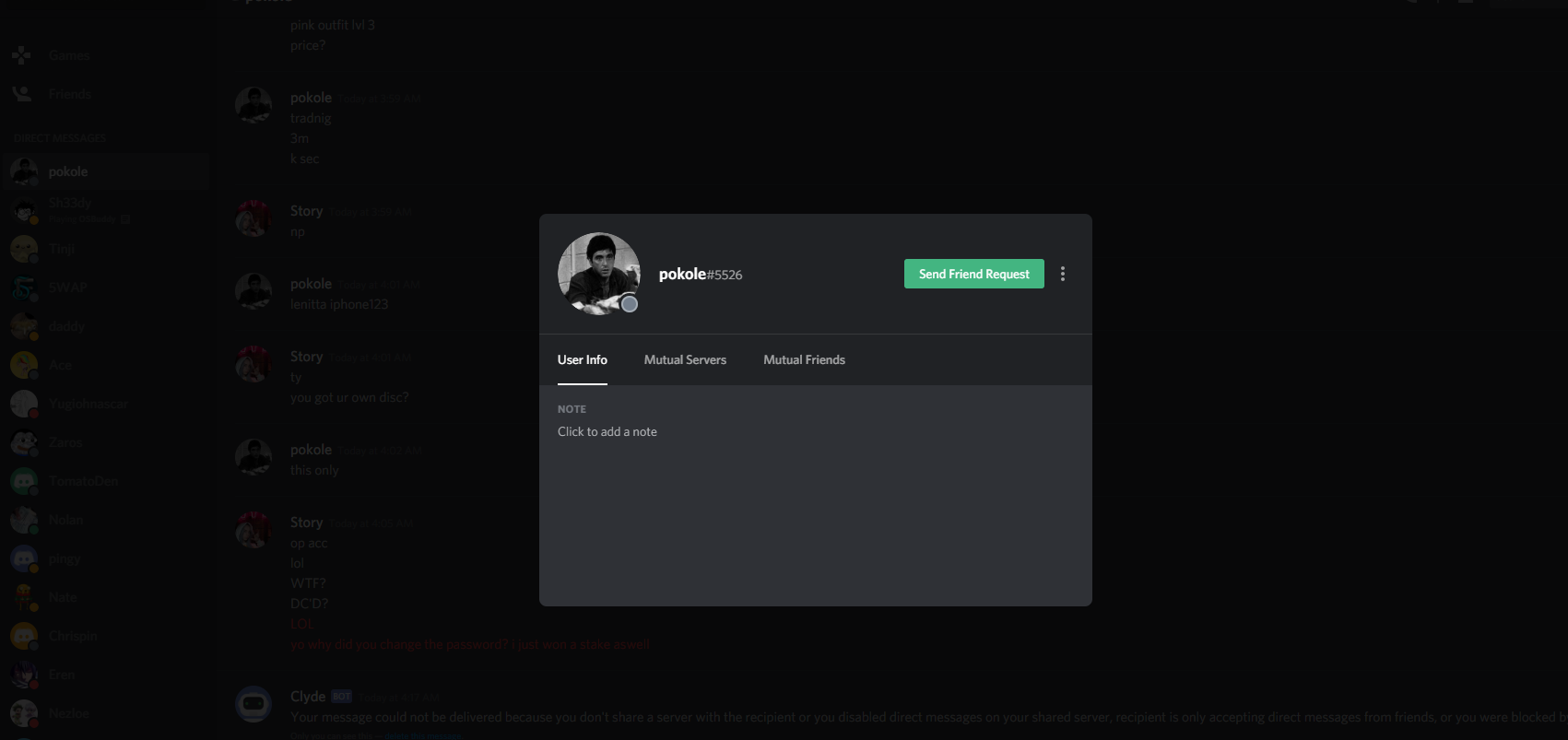Click pokole's avatar beside 'this only'
Image resolution: width=1568 pixels, height=740 pixels.
pyautogui.click(x=253, y=457)
